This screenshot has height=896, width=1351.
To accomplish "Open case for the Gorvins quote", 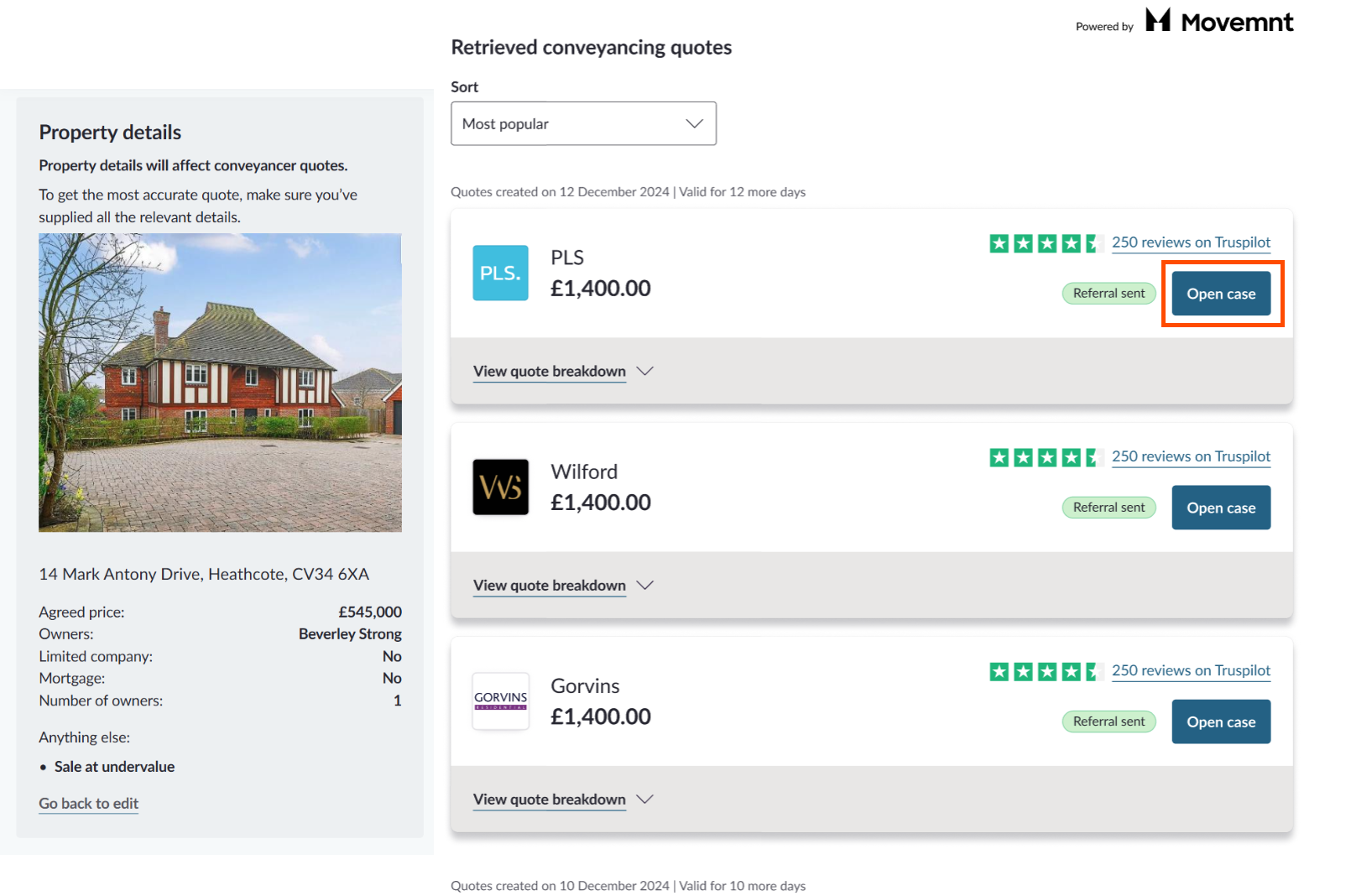I will [1221, 721].
